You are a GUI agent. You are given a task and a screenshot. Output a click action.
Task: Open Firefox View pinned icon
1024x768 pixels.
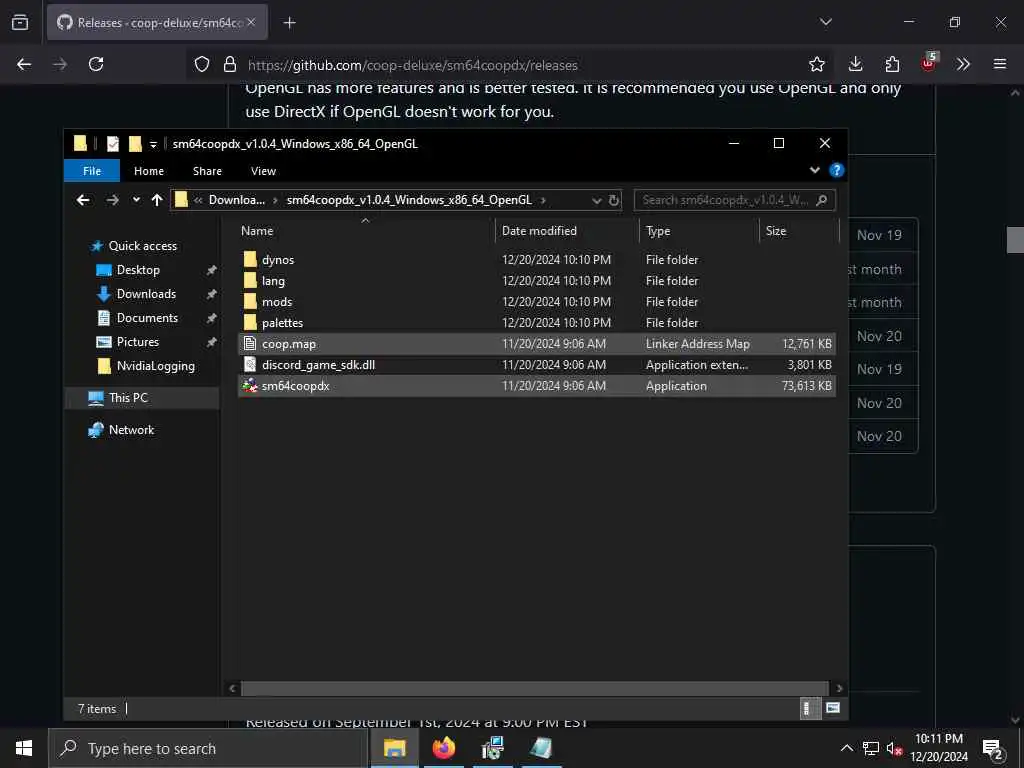pyautogui.click(x=20, y=22)
